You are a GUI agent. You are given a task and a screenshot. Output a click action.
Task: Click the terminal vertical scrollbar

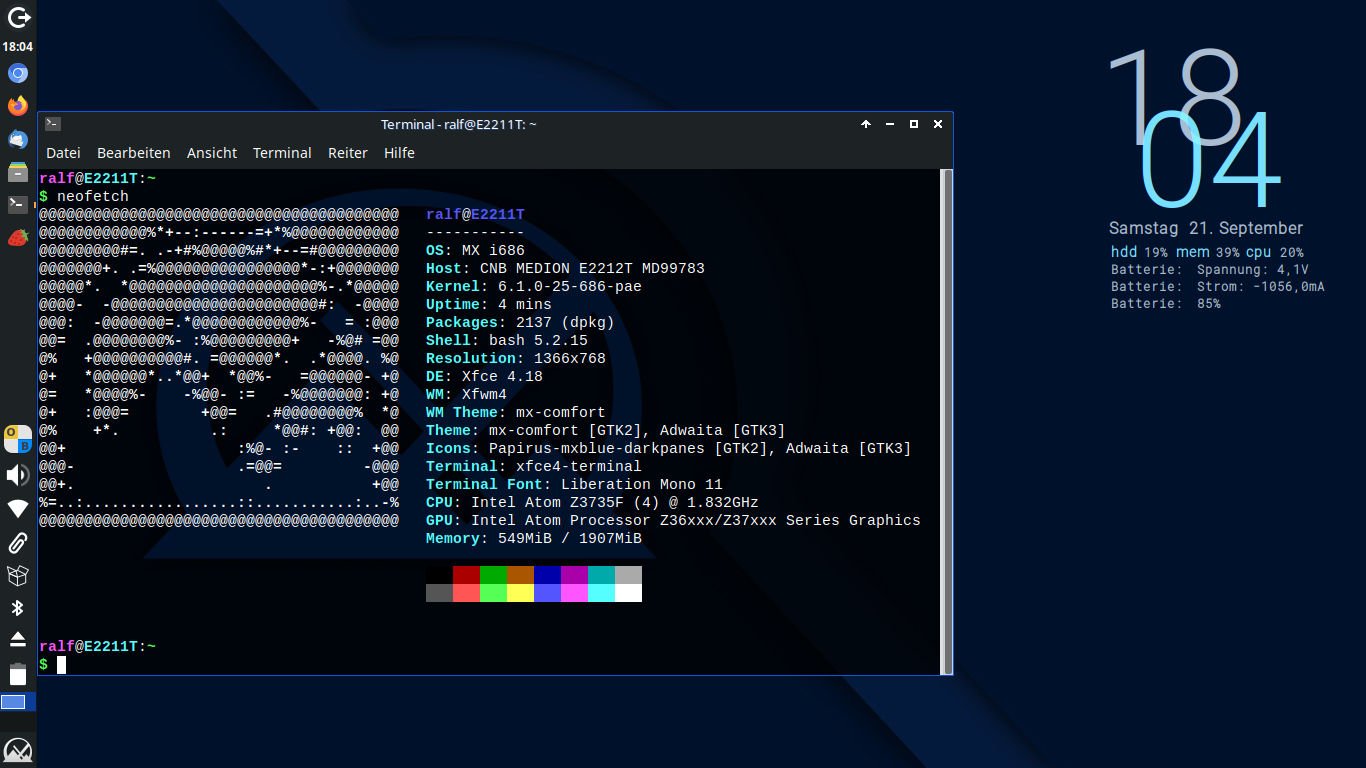pyautogui.click(x=946, y=421)
